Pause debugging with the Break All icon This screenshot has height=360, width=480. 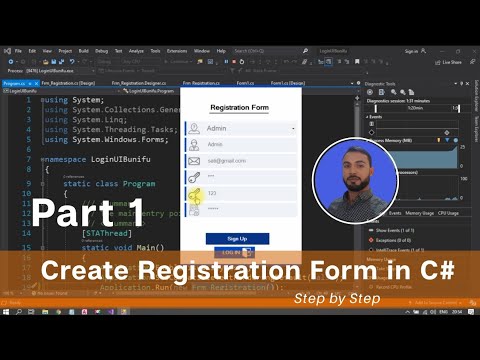click(x=226, y=62)
